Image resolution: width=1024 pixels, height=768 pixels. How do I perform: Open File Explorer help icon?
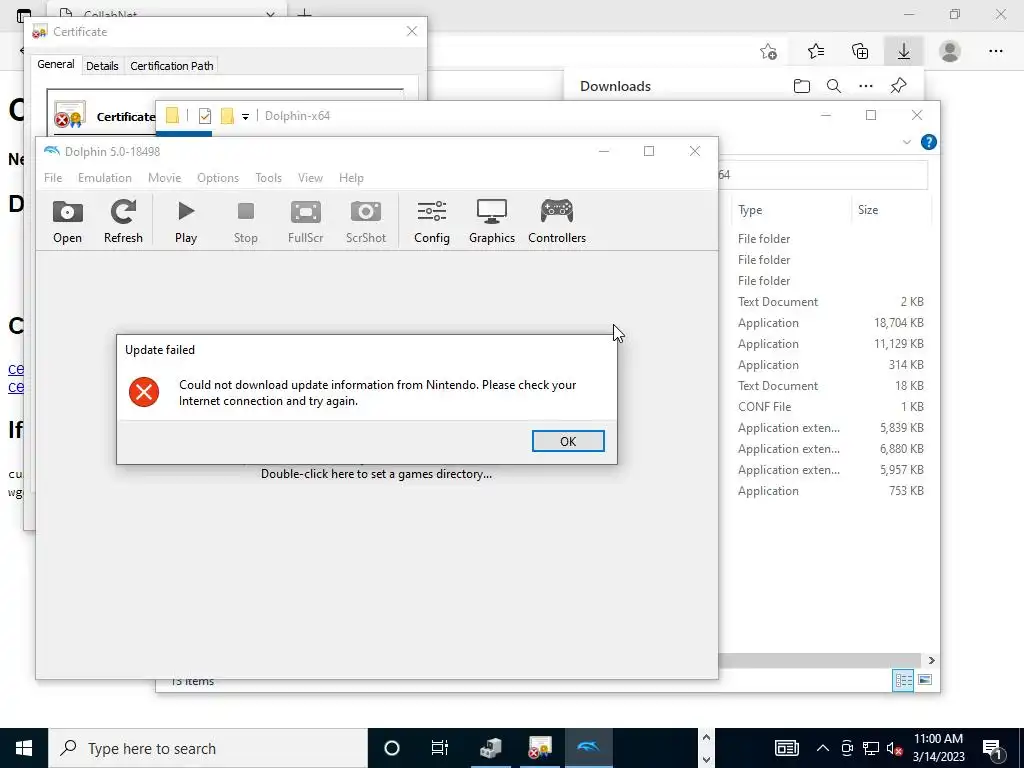(929, 142)
